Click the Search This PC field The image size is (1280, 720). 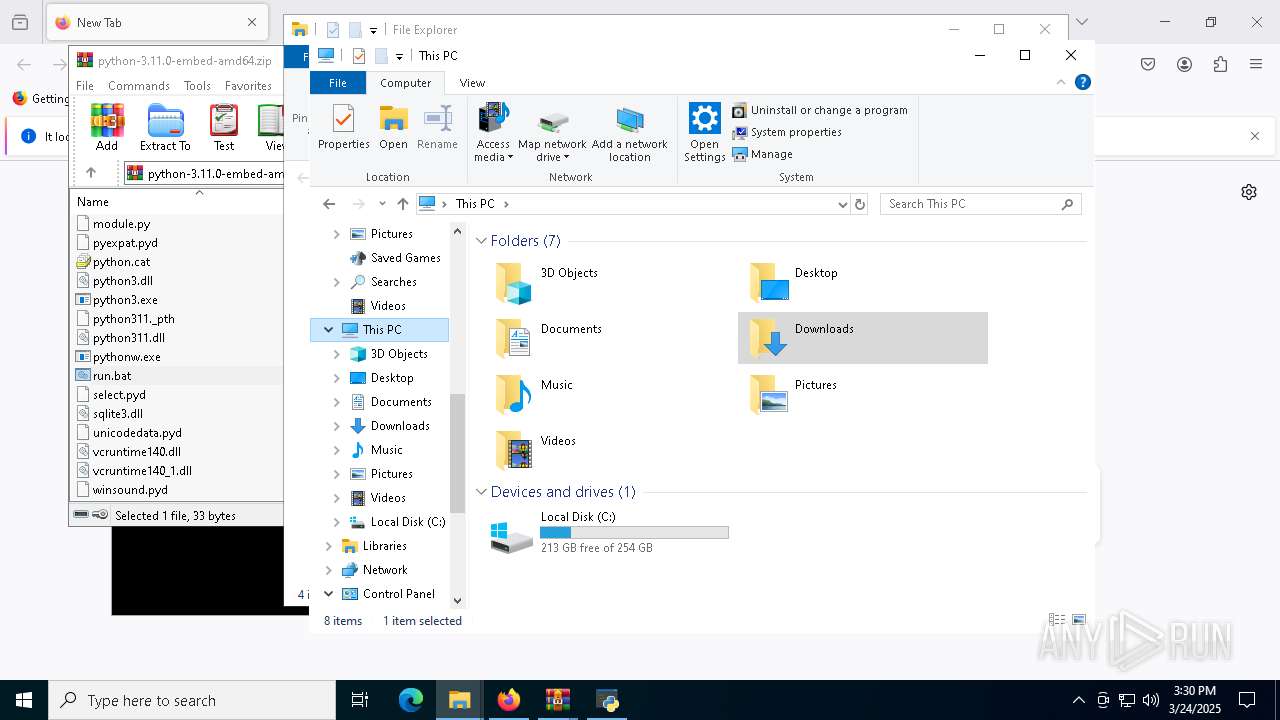tap(980, 204)
